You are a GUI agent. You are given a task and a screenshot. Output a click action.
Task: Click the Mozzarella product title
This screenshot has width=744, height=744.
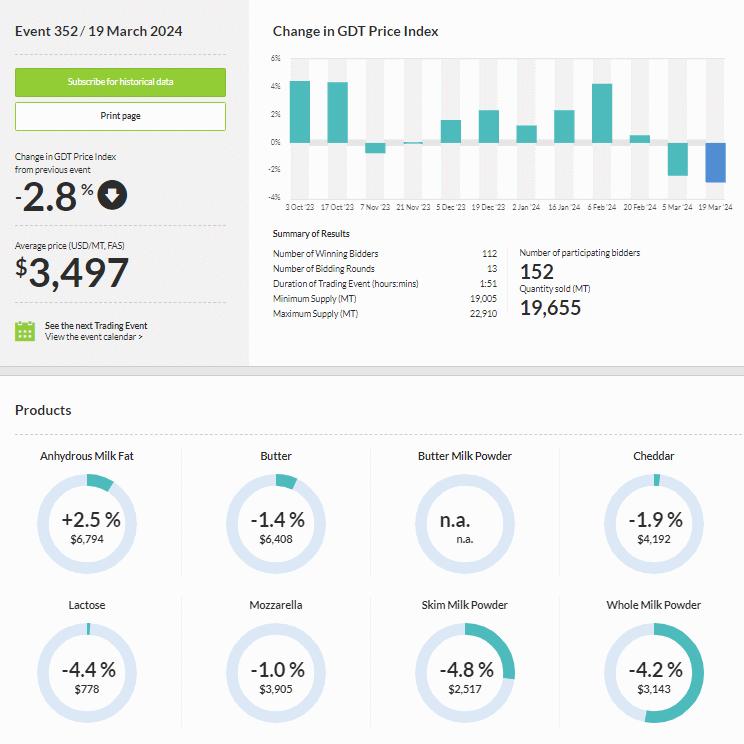[276, 605]
